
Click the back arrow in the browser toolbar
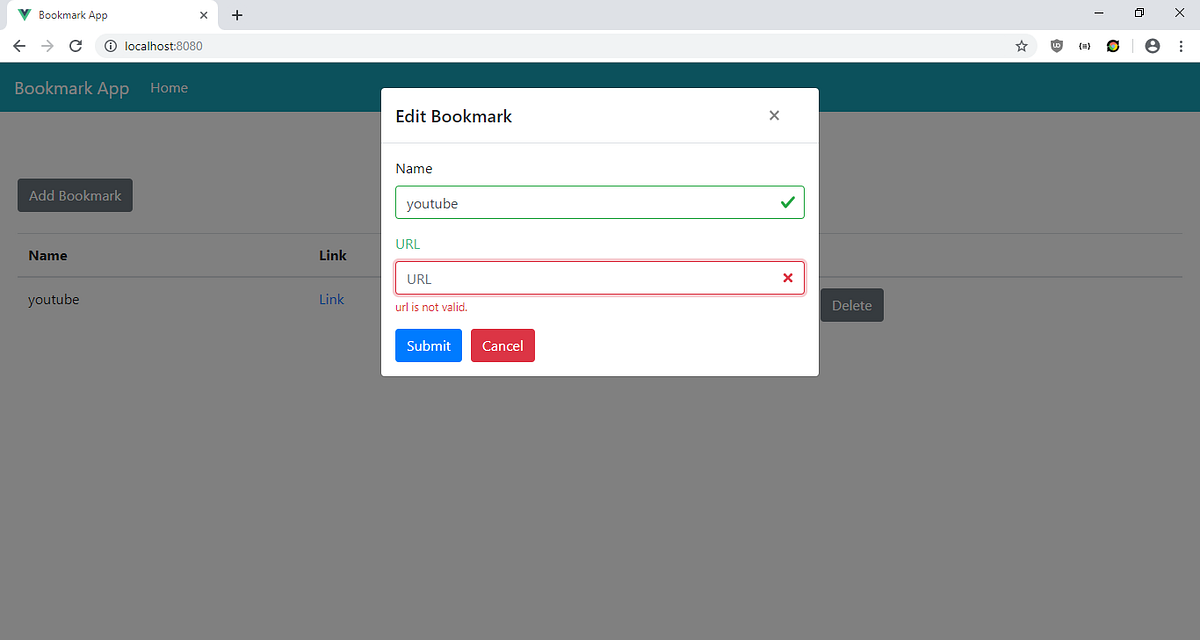tap(19, 45)
